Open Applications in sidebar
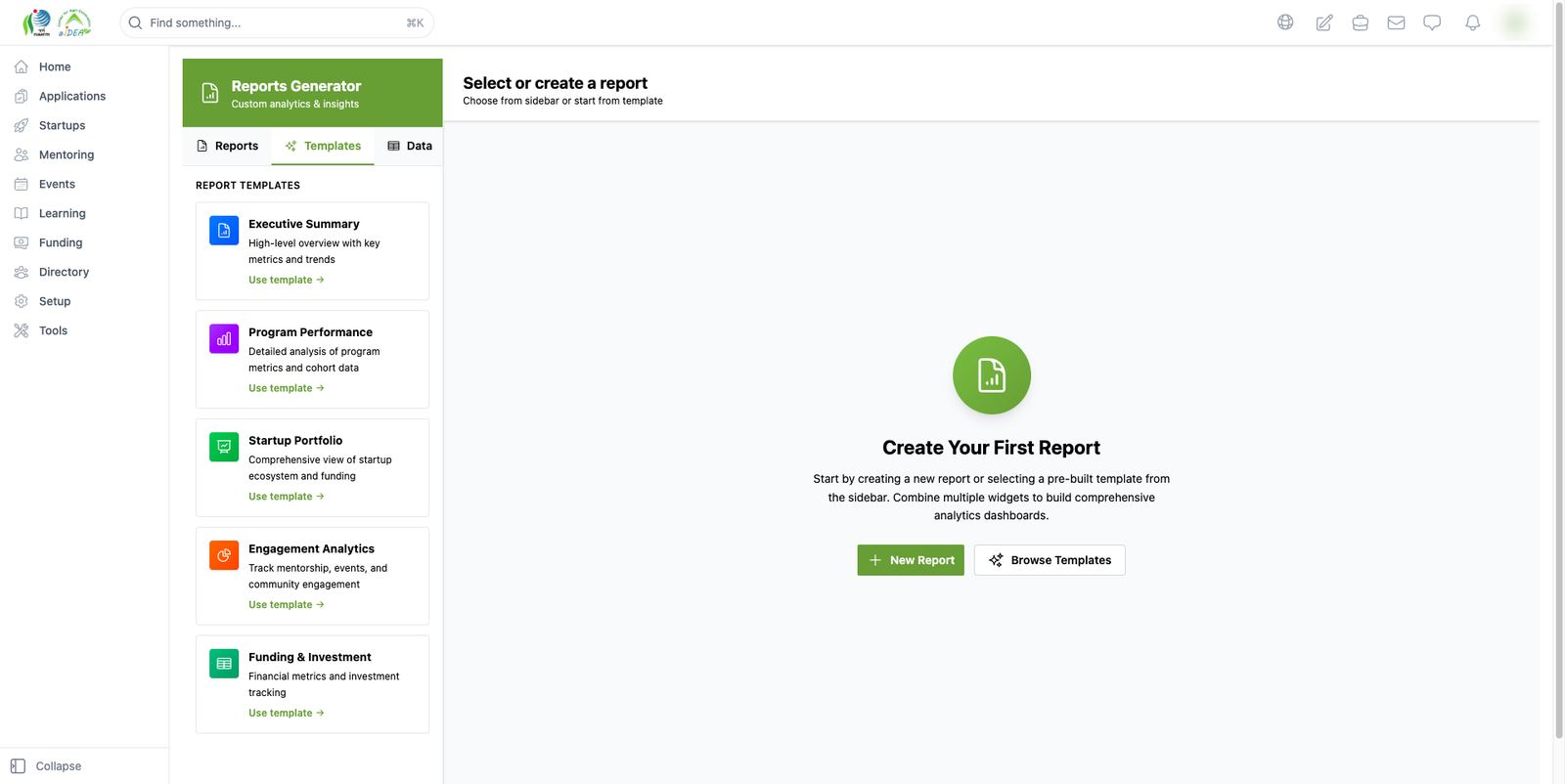Image resolution: width=1565 pixels, height=784 pixels. [84, 96]
